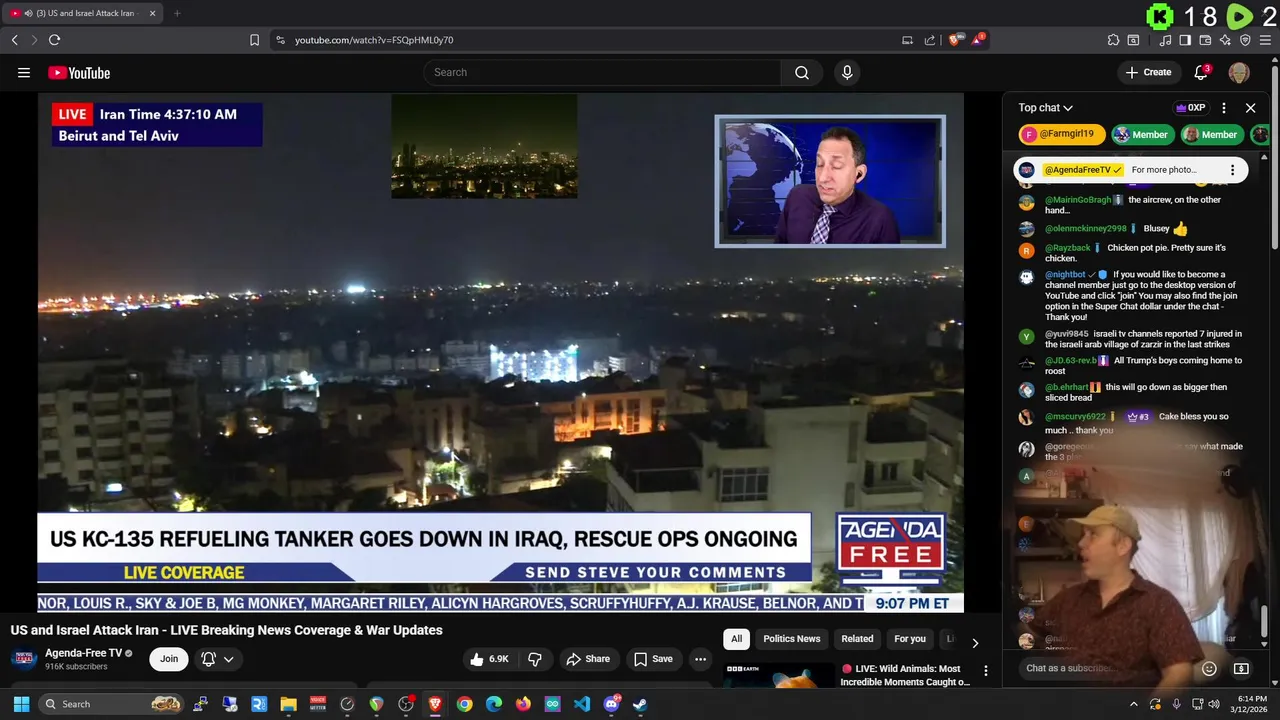
Task: Open the Brave VPN shield icon
Action: tap(1245, 40)
